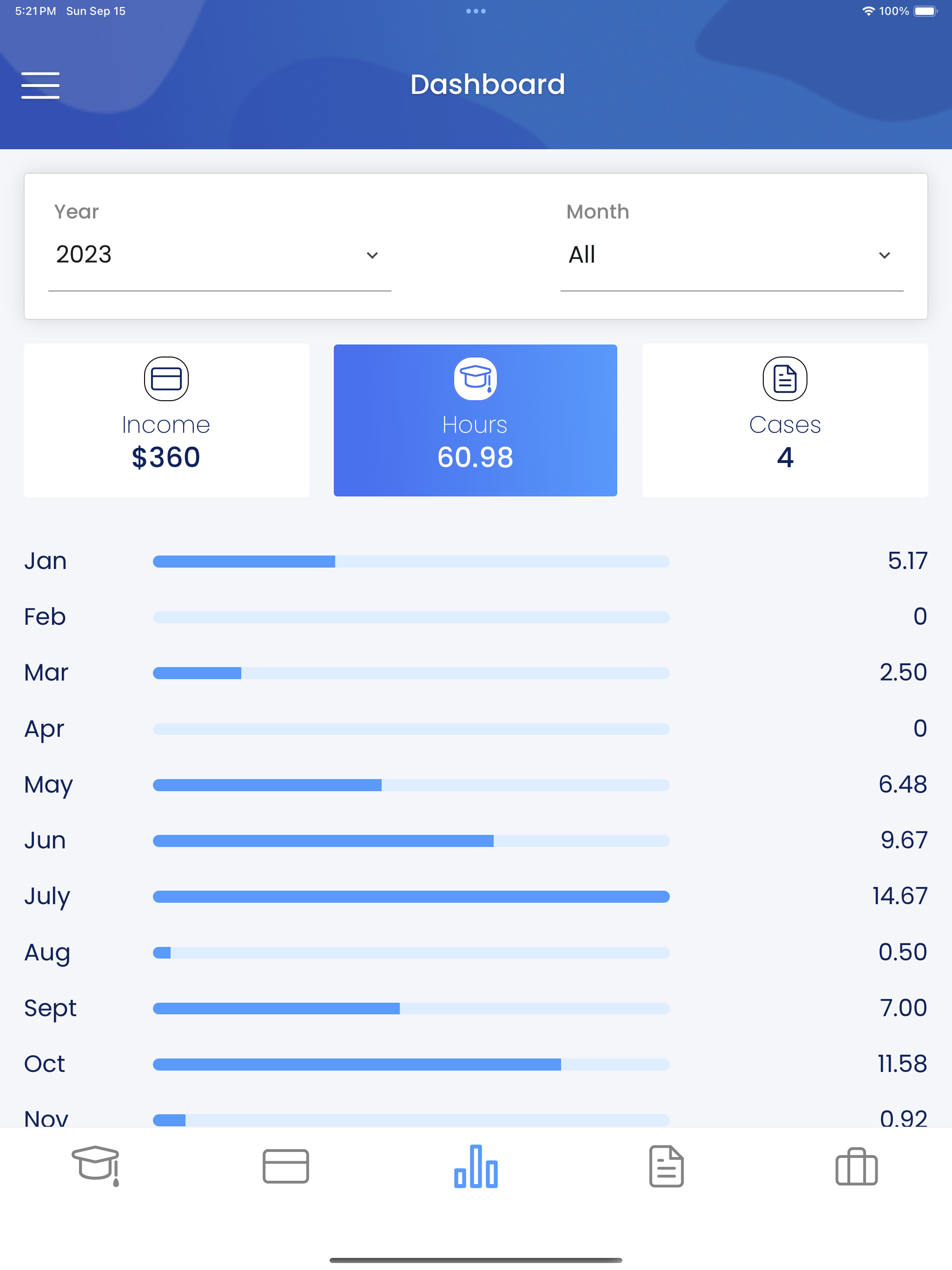Select the bar chart dashboard tab
This screenshot has width=952, height=1270.
click(476, 1166)
